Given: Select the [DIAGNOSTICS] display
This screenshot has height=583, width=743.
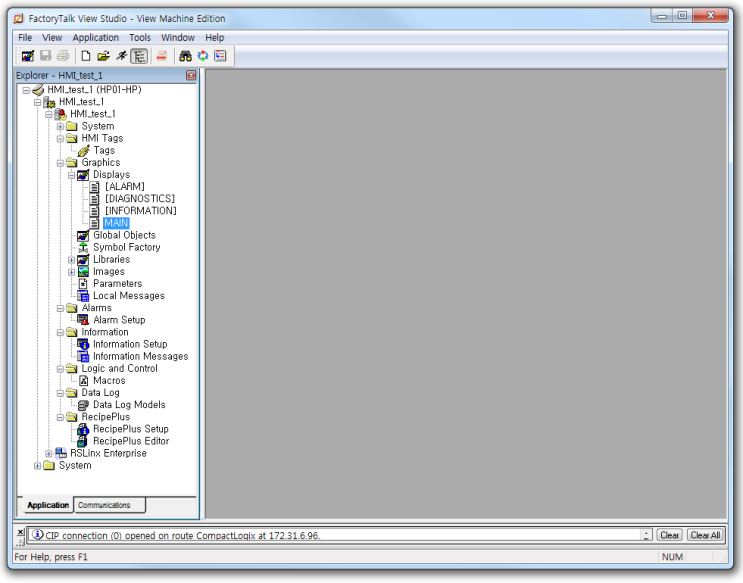Looking at the screenshot, I should click(x=140, y=199).
